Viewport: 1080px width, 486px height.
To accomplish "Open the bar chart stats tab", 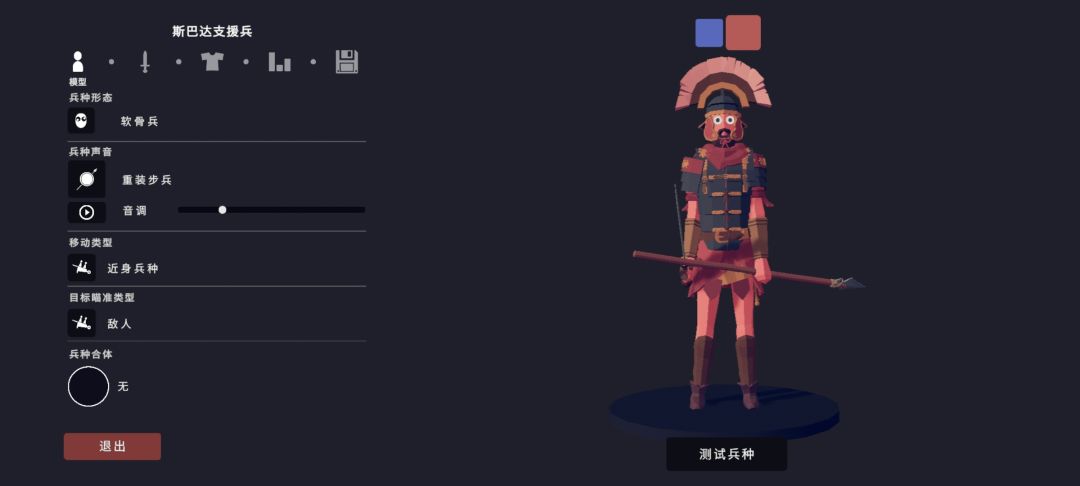I will [x=280, y=61].
